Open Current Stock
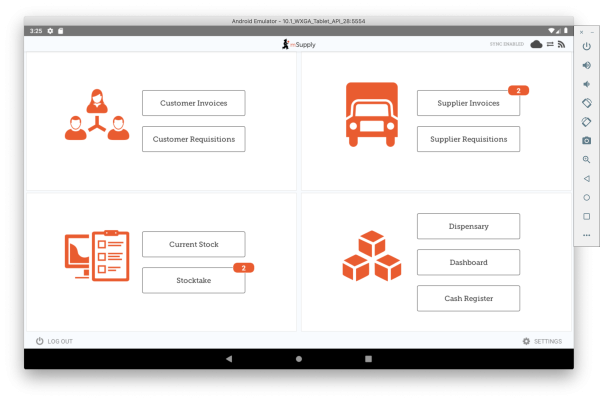Viewport: 600px width, 401px height. [193, 244]
